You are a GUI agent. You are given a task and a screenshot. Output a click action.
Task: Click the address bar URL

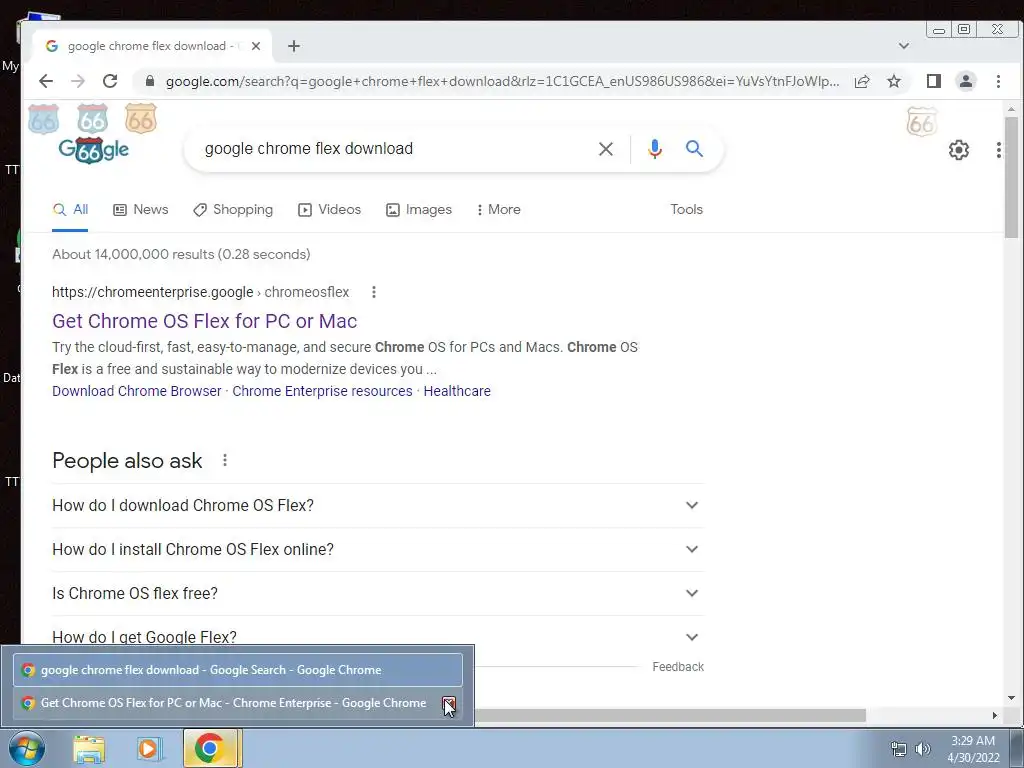[502, 81]
